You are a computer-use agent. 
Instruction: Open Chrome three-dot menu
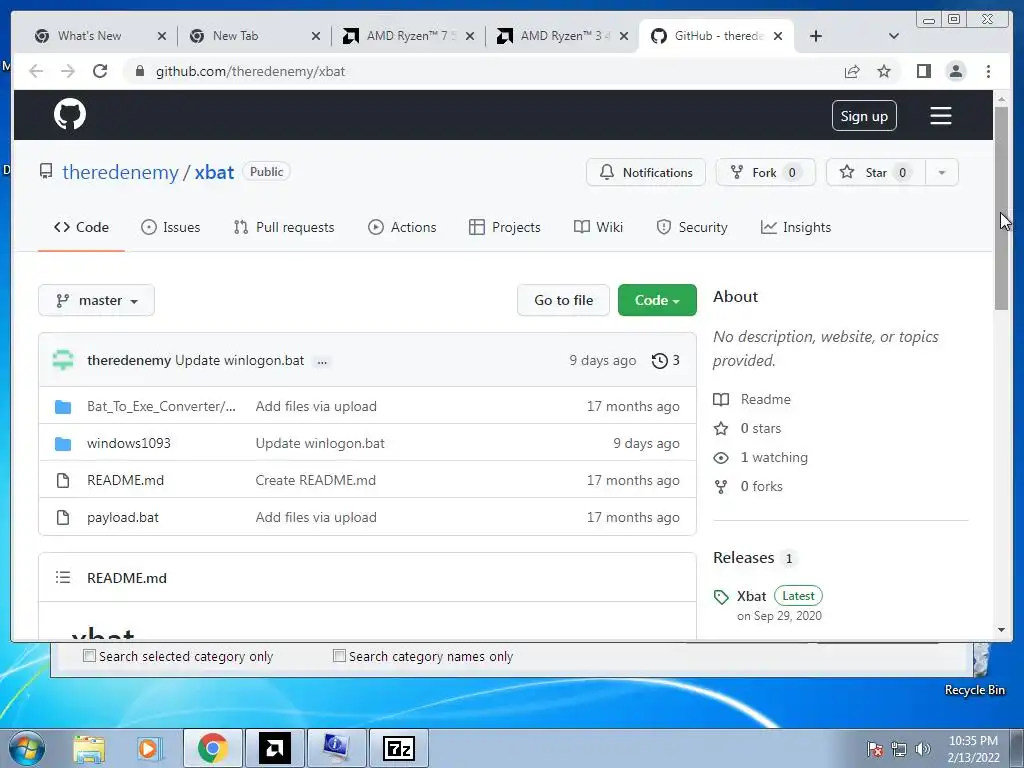[x=988, y=71]
